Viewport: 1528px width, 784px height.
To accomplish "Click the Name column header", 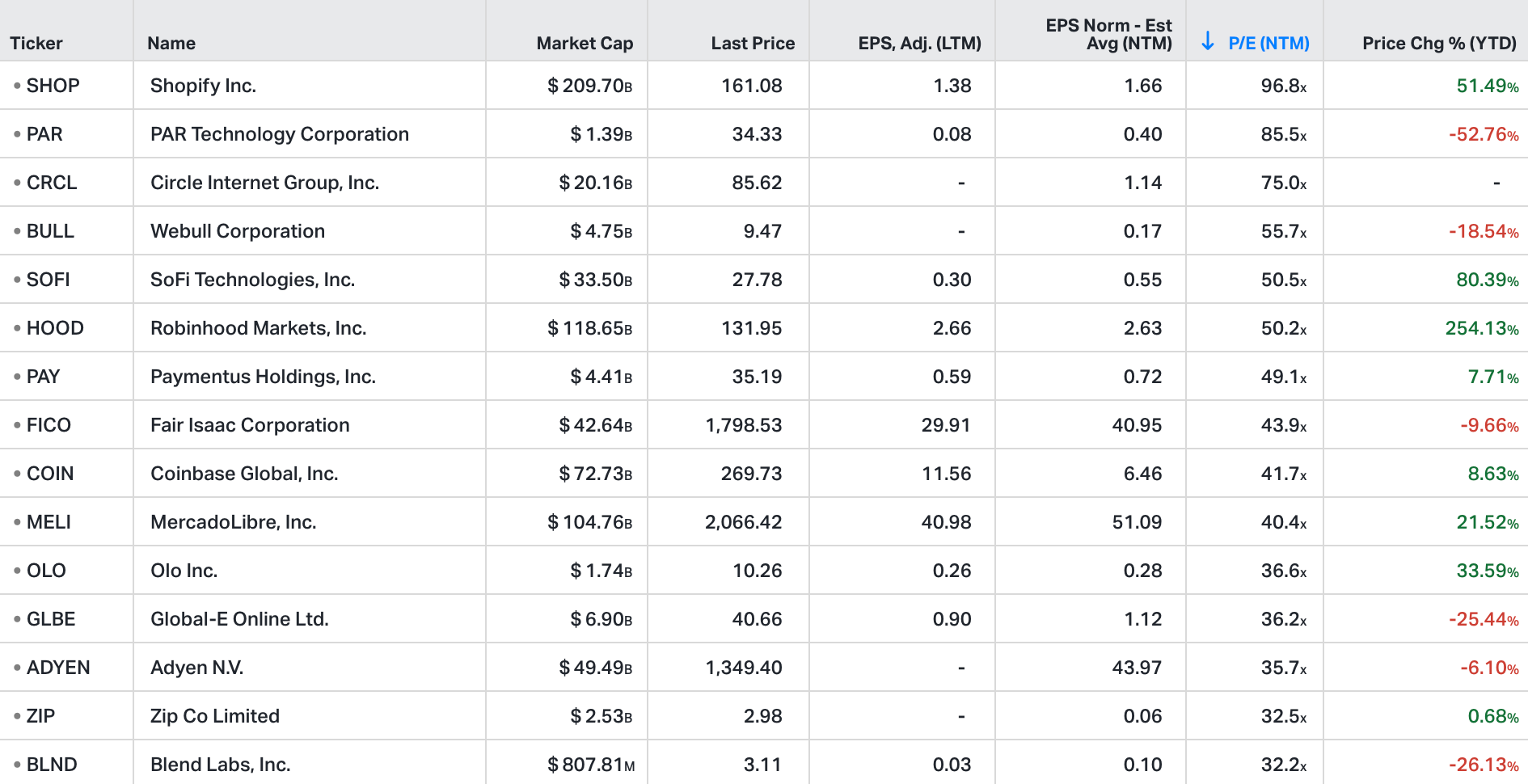I will pos(171,44).
